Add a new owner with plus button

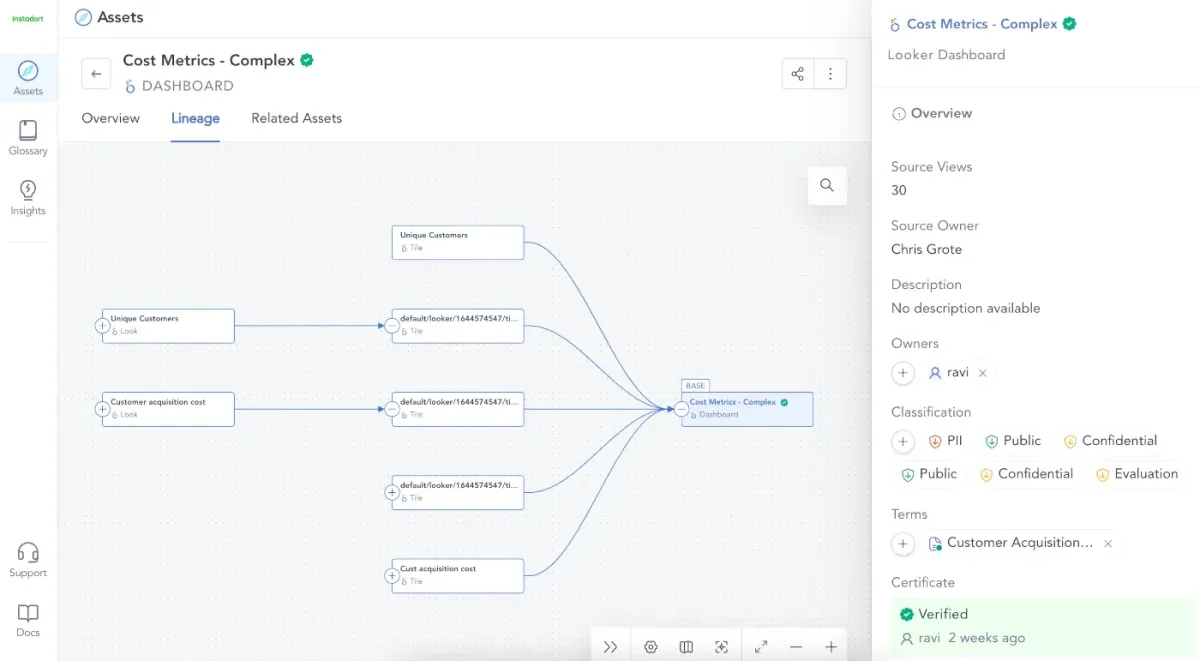903,373
